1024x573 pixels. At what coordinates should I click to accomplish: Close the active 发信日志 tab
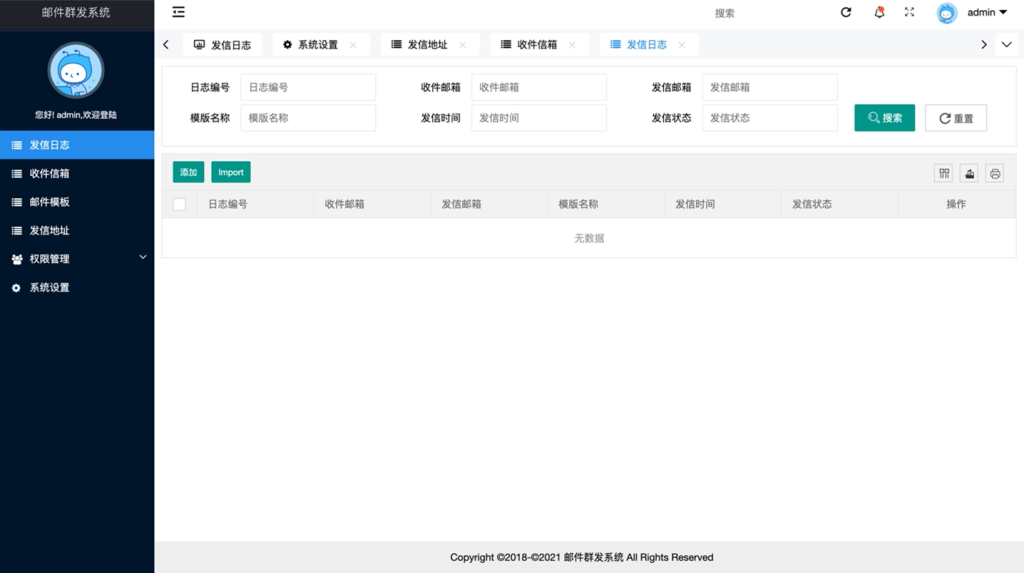click(682, 44)
